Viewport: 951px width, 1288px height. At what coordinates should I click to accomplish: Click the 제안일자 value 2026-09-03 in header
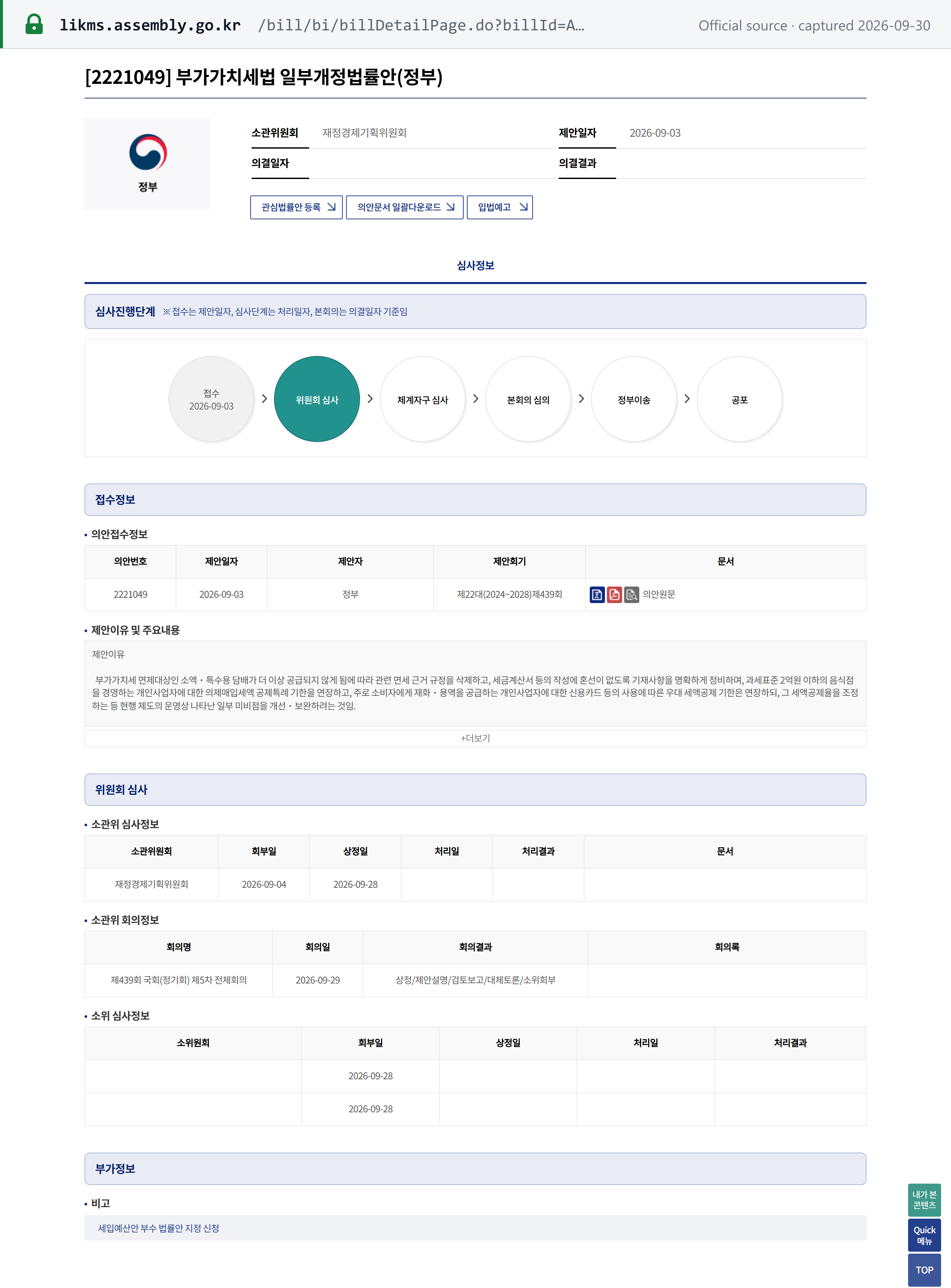tap(655, 133)
